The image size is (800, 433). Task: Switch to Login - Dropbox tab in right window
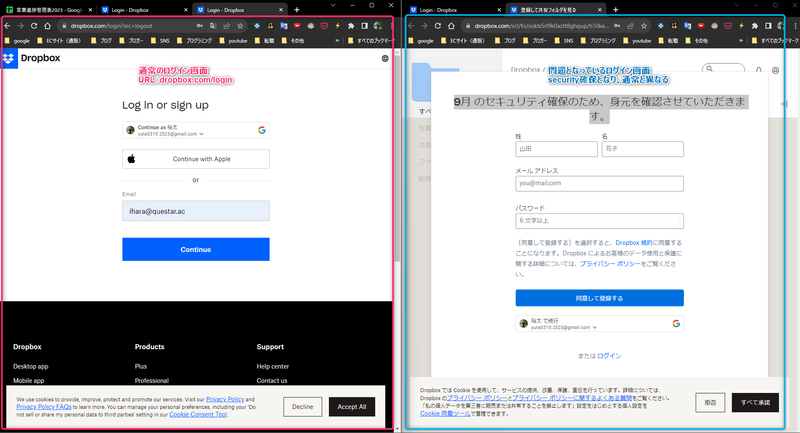pyautogui.click(x=454, y=10)
